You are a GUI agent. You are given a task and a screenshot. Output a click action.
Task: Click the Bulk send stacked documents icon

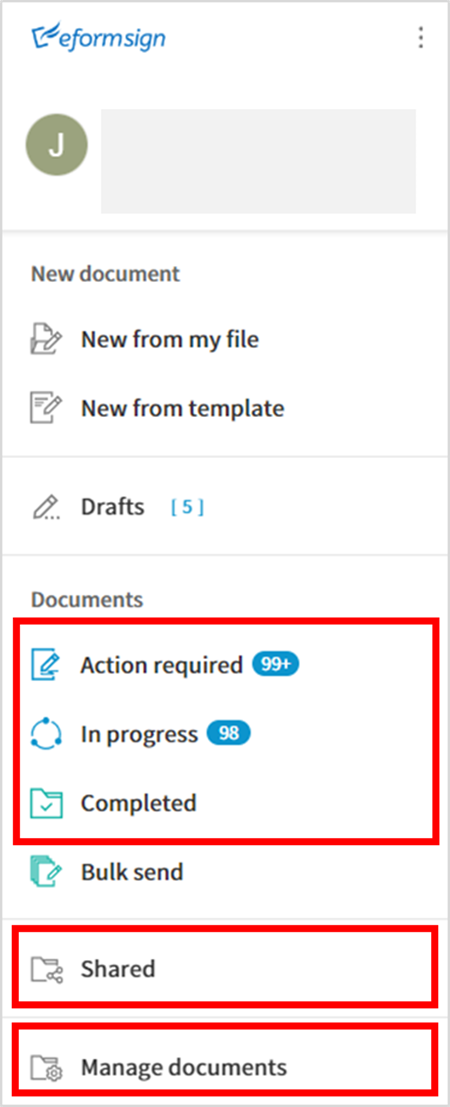(x=46, y=872)
